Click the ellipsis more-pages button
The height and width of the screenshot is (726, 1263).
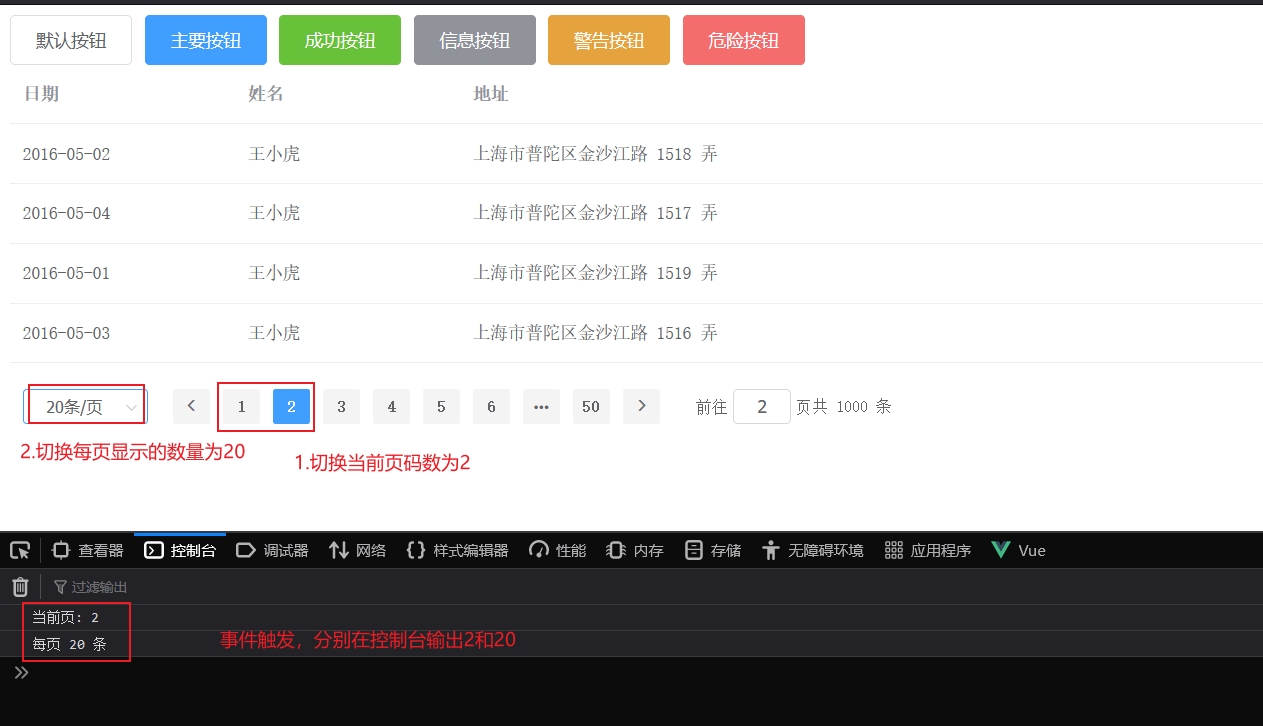[x=541, y=407]
